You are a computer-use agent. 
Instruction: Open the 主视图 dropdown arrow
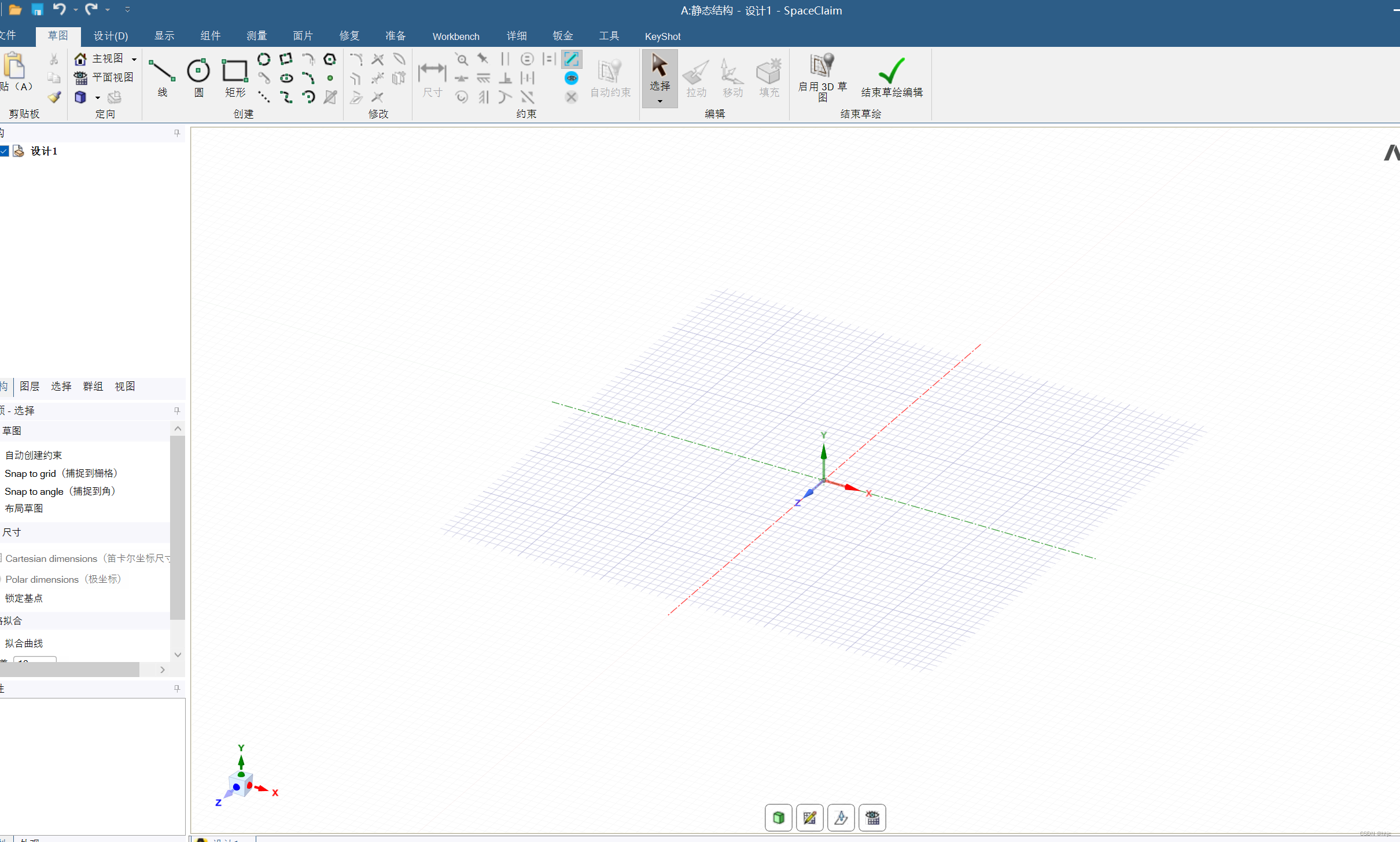pyautogui.click(x=134, y=59)
